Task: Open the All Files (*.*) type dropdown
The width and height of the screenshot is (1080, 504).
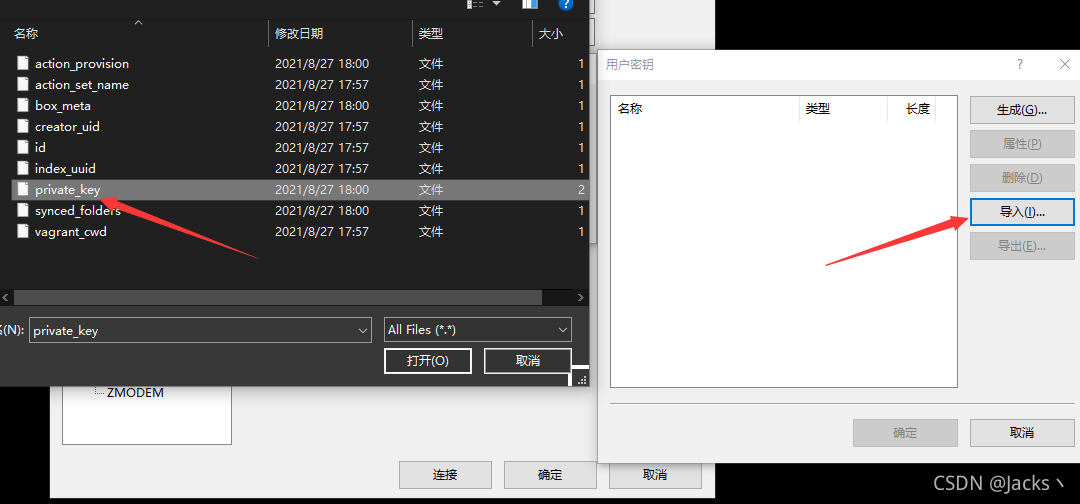Action: pos(478,330)
